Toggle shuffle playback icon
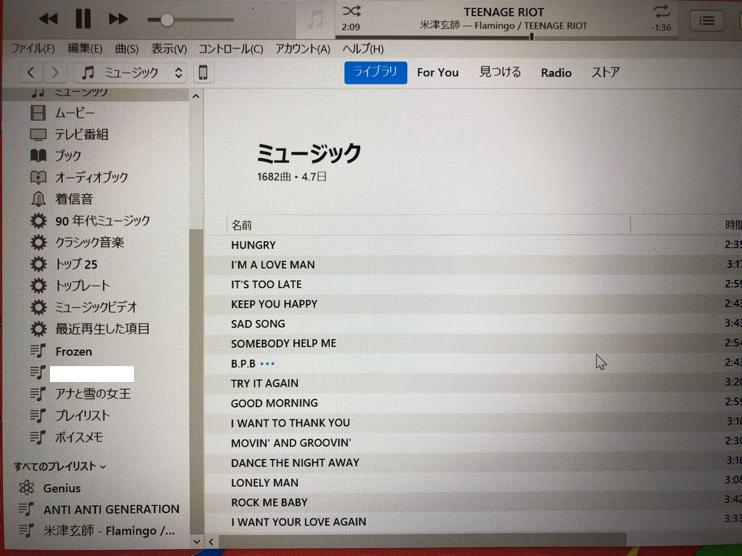Screen dimensions: 742x556 tap(351, 10)
